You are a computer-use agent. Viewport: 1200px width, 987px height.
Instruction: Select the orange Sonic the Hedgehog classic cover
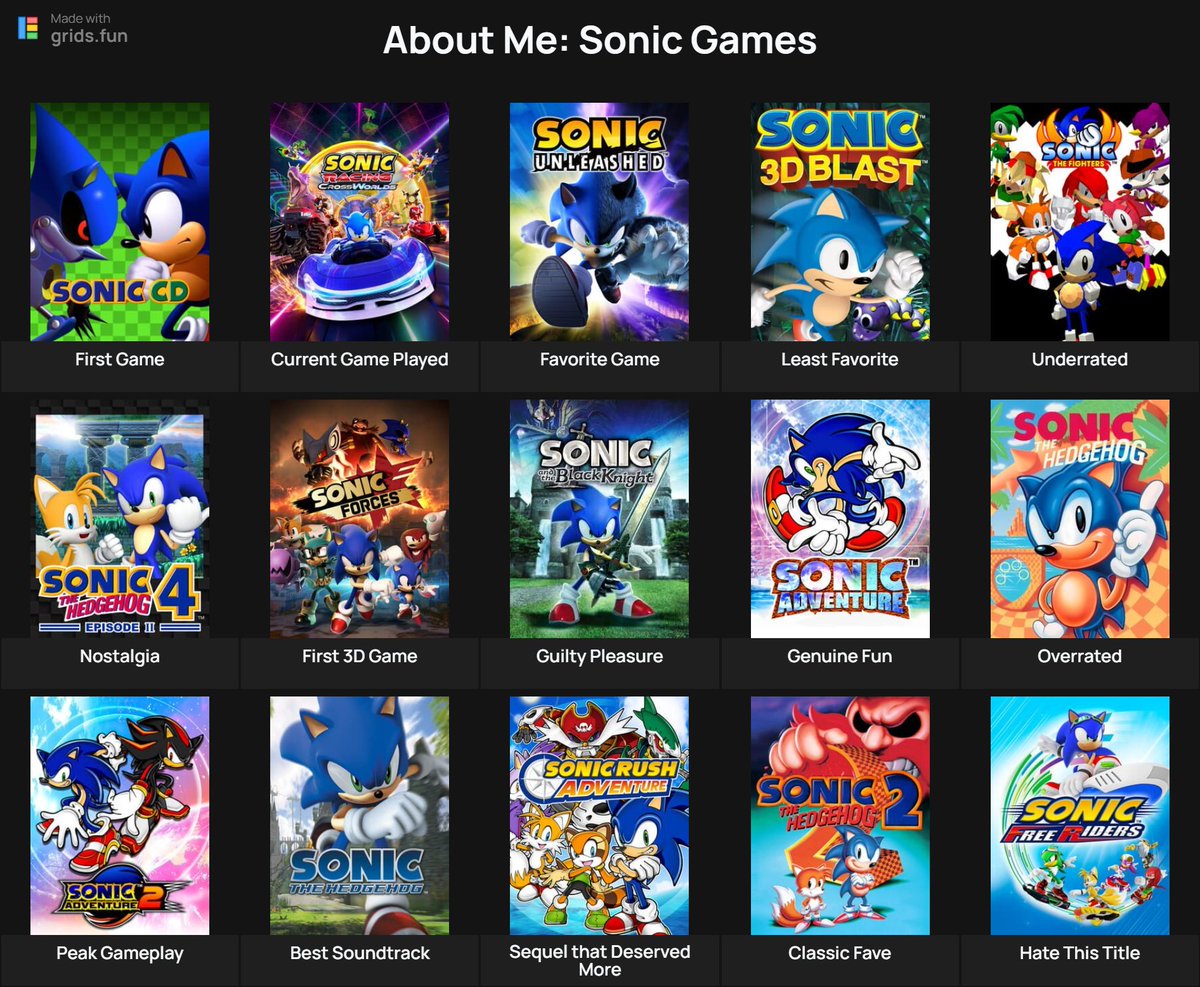[1080, 519]
